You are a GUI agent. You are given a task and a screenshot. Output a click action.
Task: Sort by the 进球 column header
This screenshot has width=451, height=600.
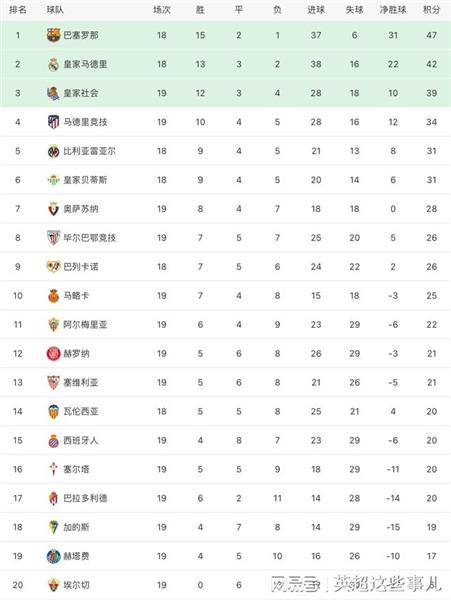pyautogui.click(x=316, y=10)
